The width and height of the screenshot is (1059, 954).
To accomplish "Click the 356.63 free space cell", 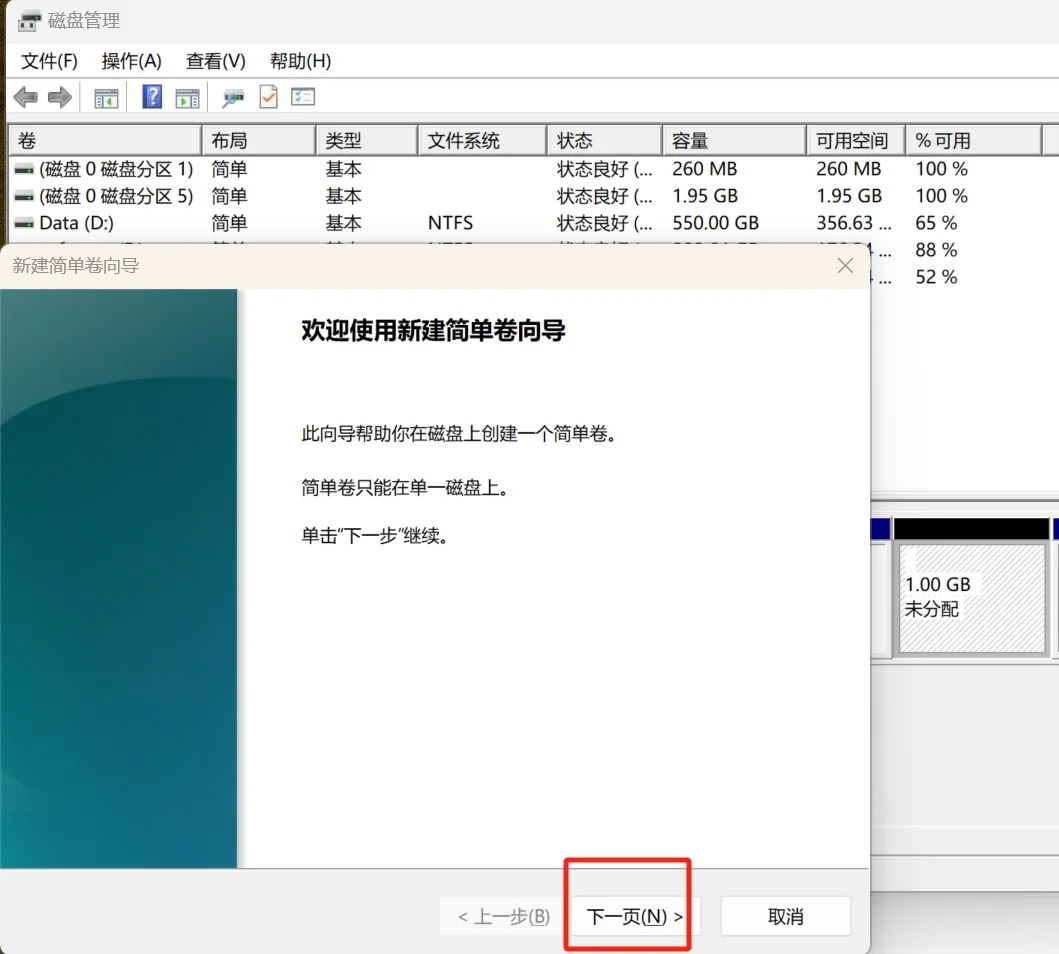I will [x=854, y=223].
